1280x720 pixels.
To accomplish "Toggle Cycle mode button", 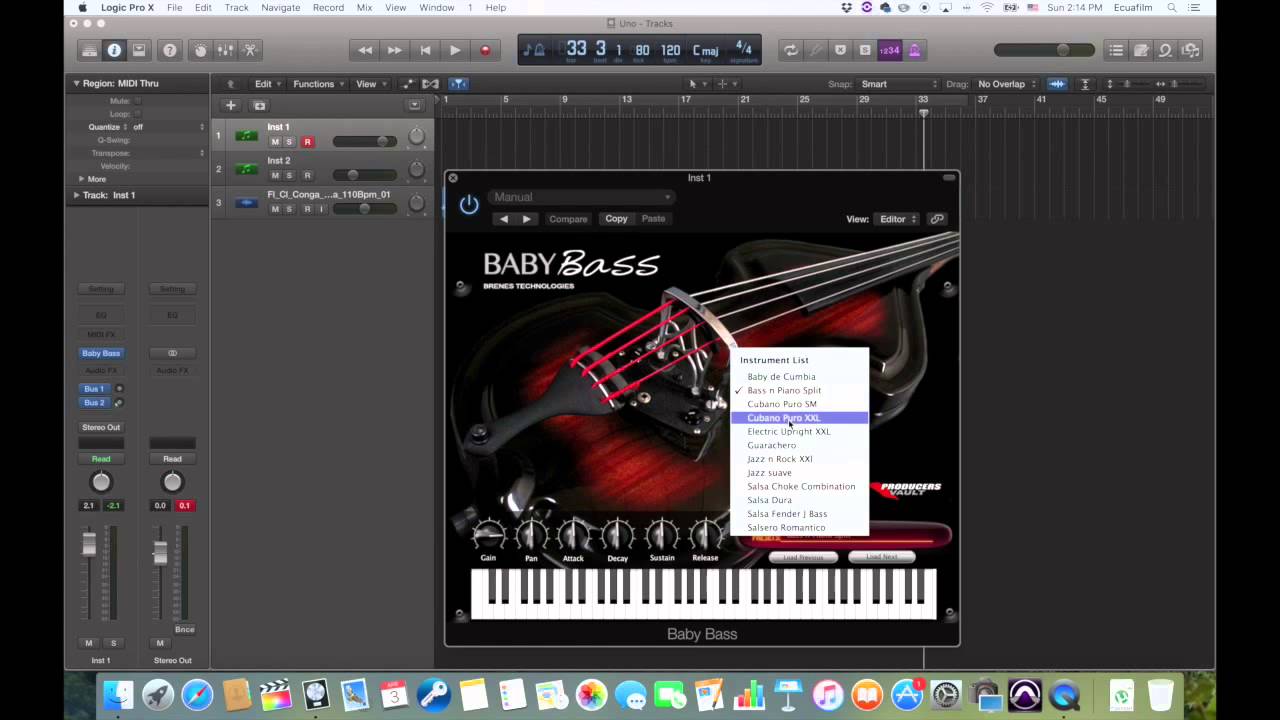I will [x=791, y=50].
